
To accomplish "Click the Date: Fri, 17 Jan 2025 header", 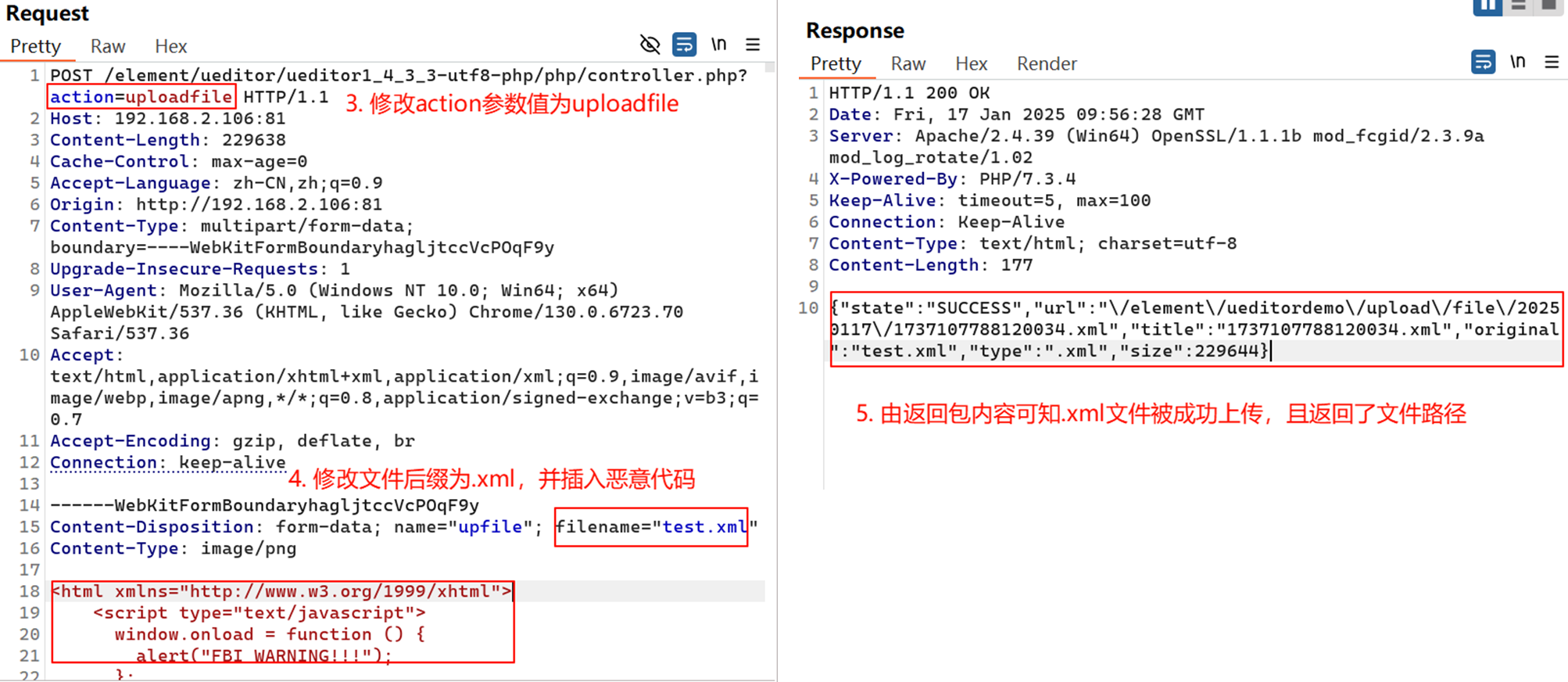I will point(1017,115).
